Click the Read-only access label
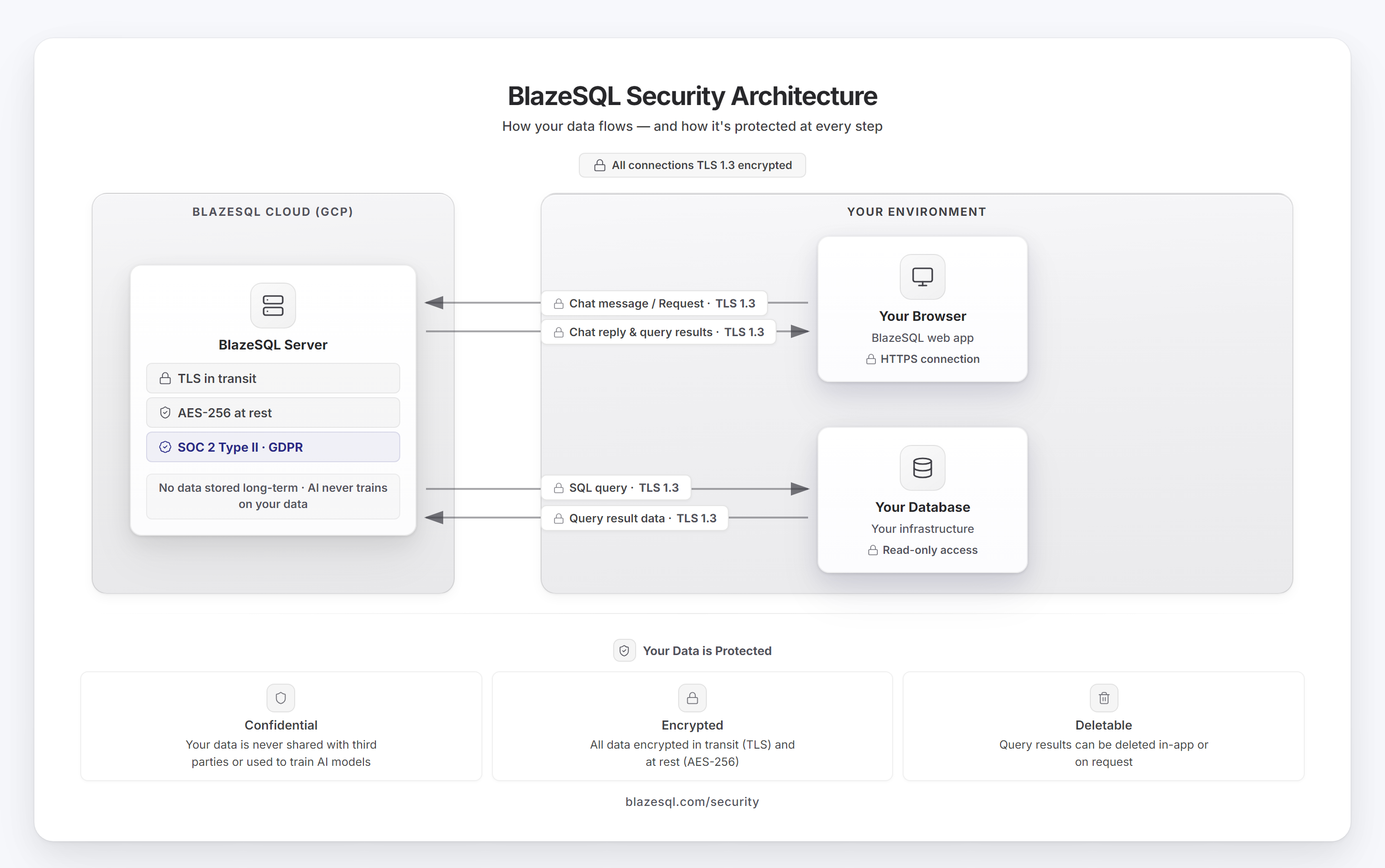 [929, 550]
